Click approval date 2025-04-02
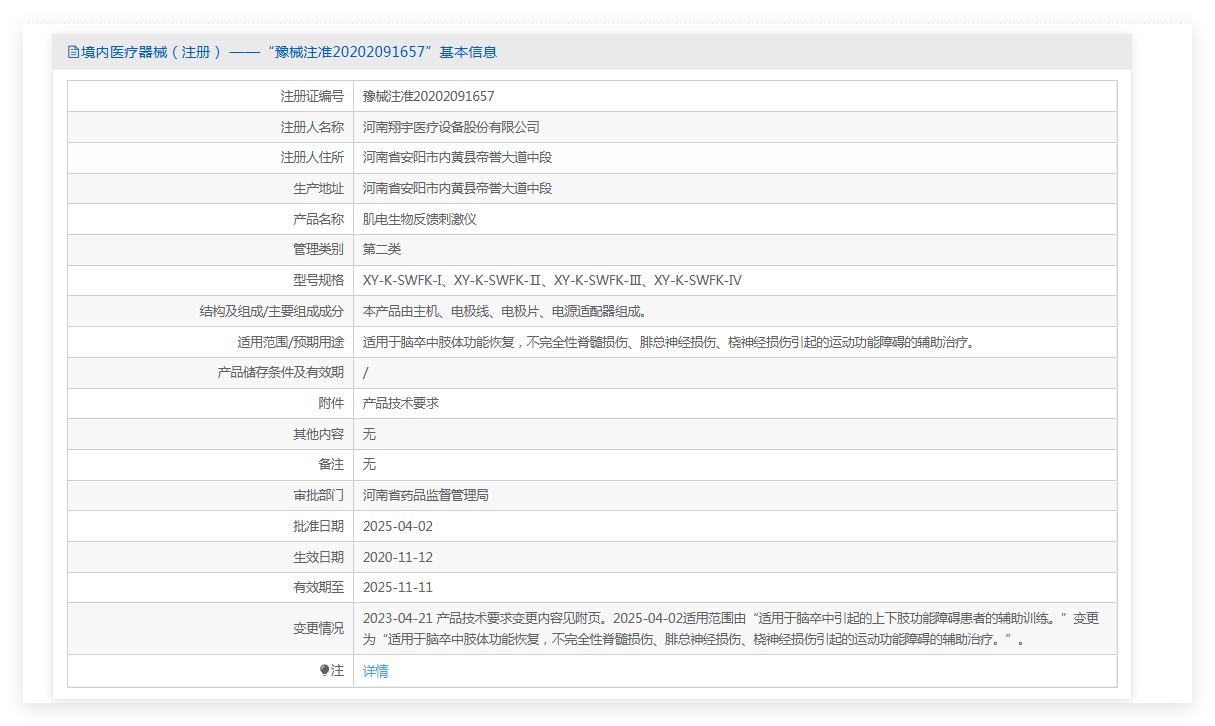 [398, 526]
